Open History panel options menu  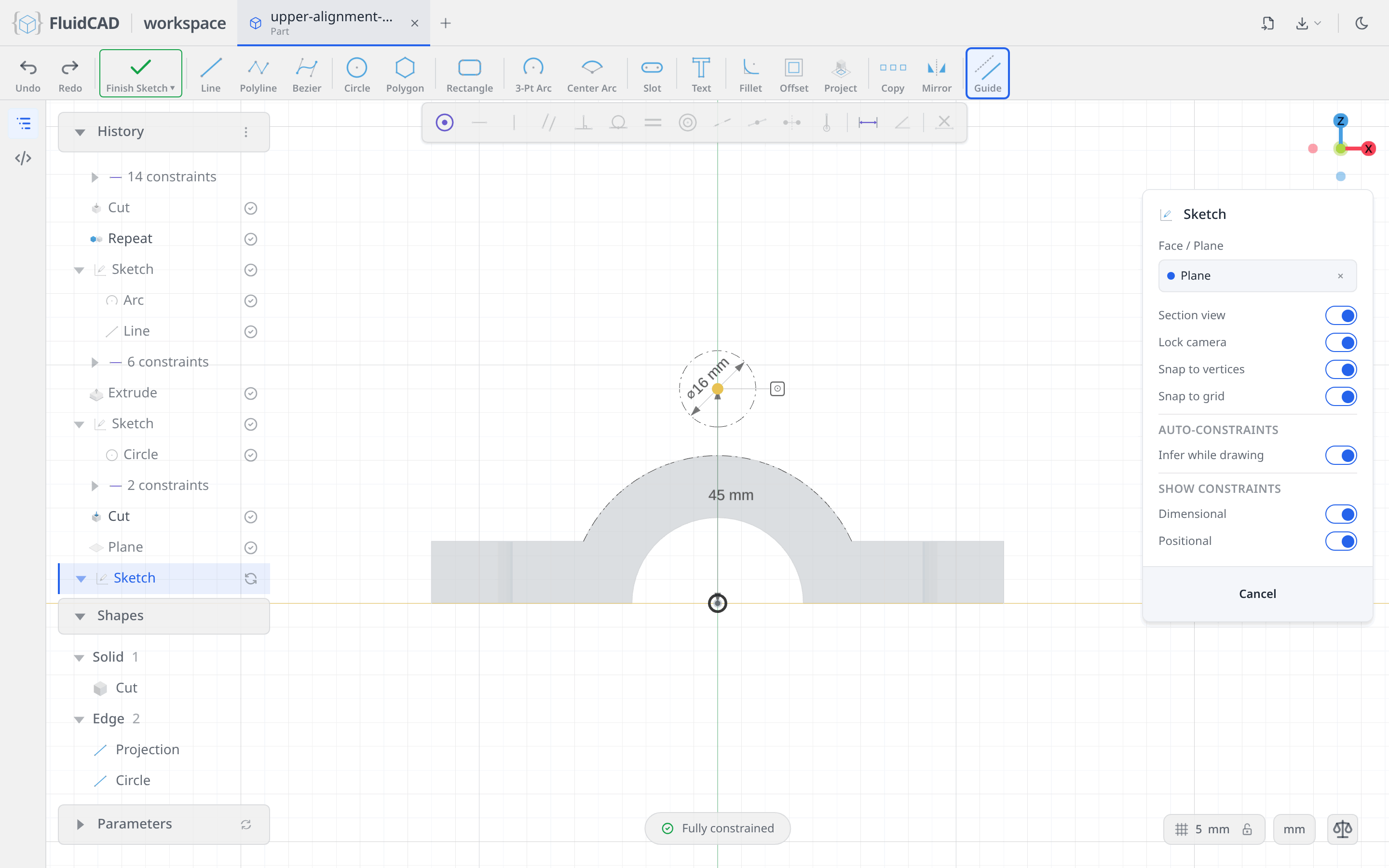(246, 132)
